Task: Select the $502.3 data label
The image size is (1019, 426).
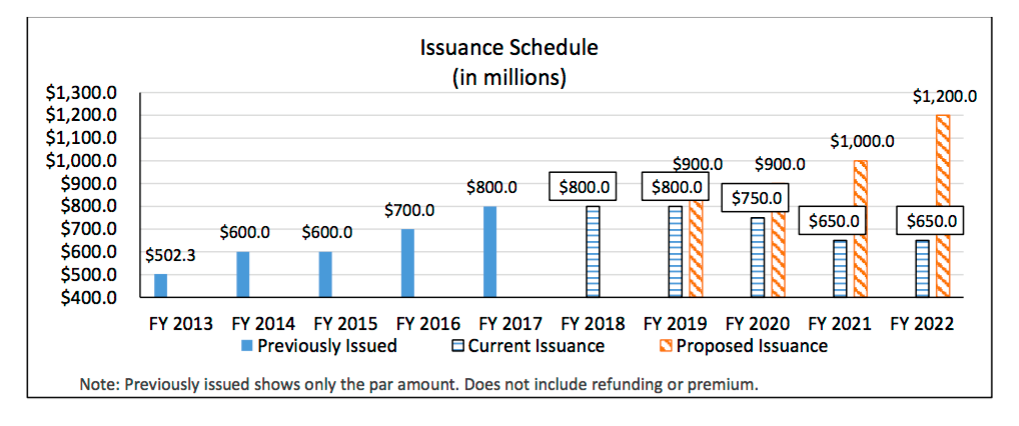Action: pos(172,255)
